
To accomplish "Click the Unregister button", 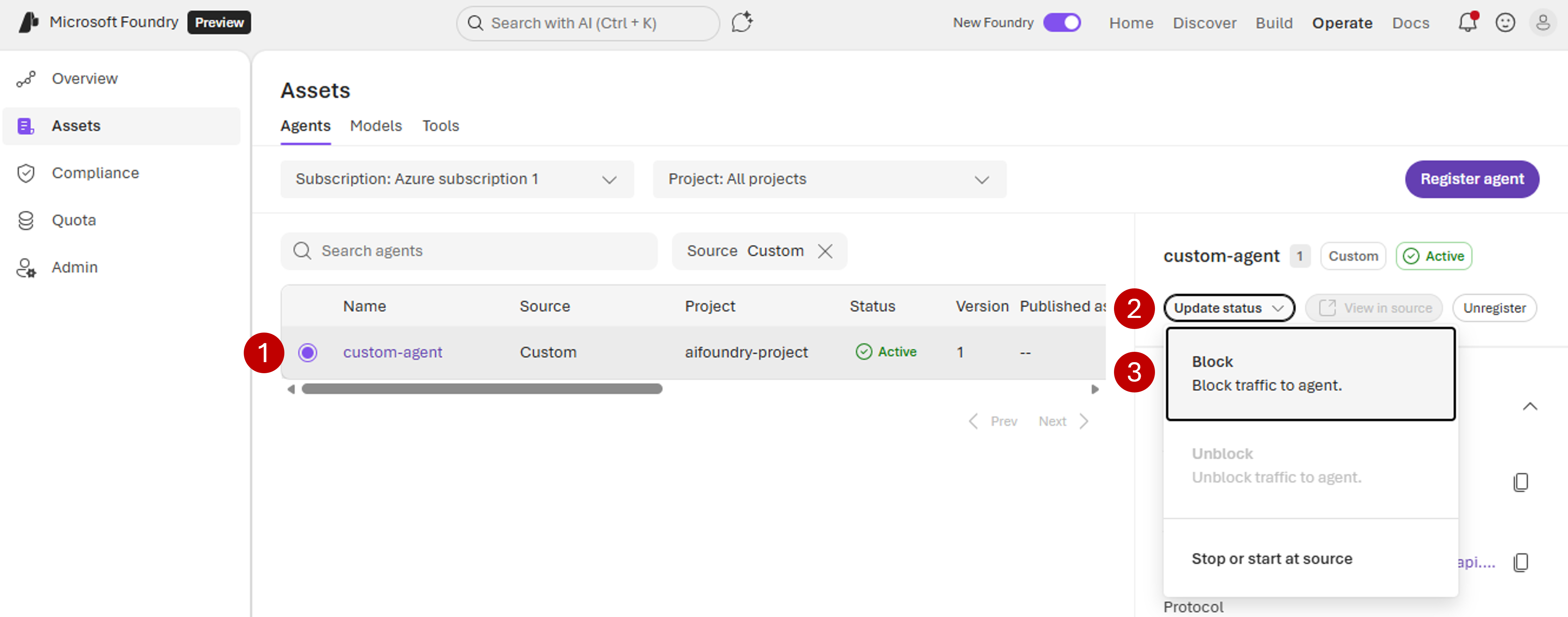I will click(1494, 308).
